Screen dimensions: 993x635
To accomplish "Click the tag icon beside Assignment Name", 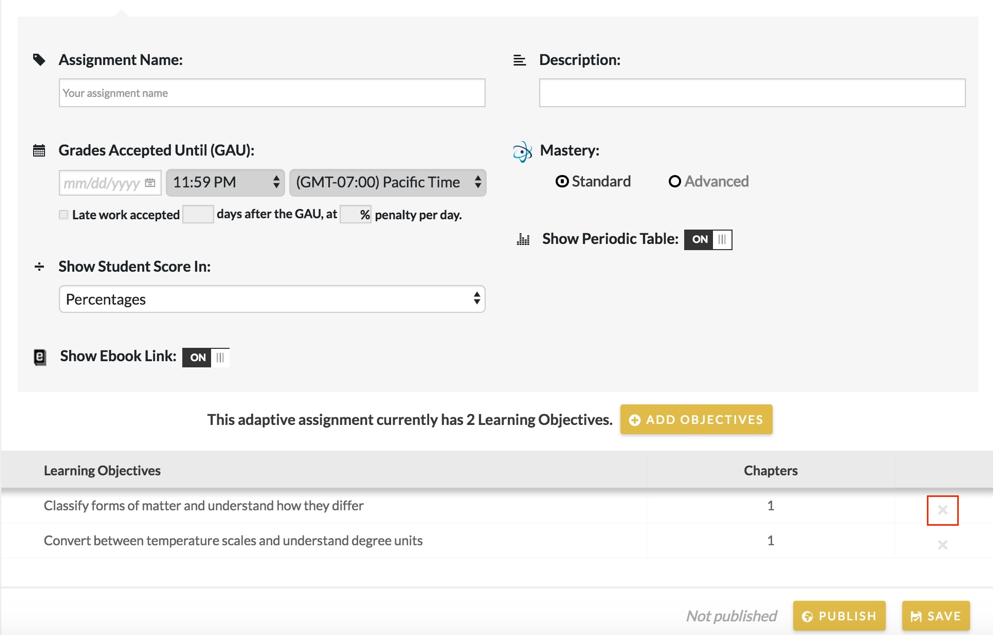I will click(39, 60).
